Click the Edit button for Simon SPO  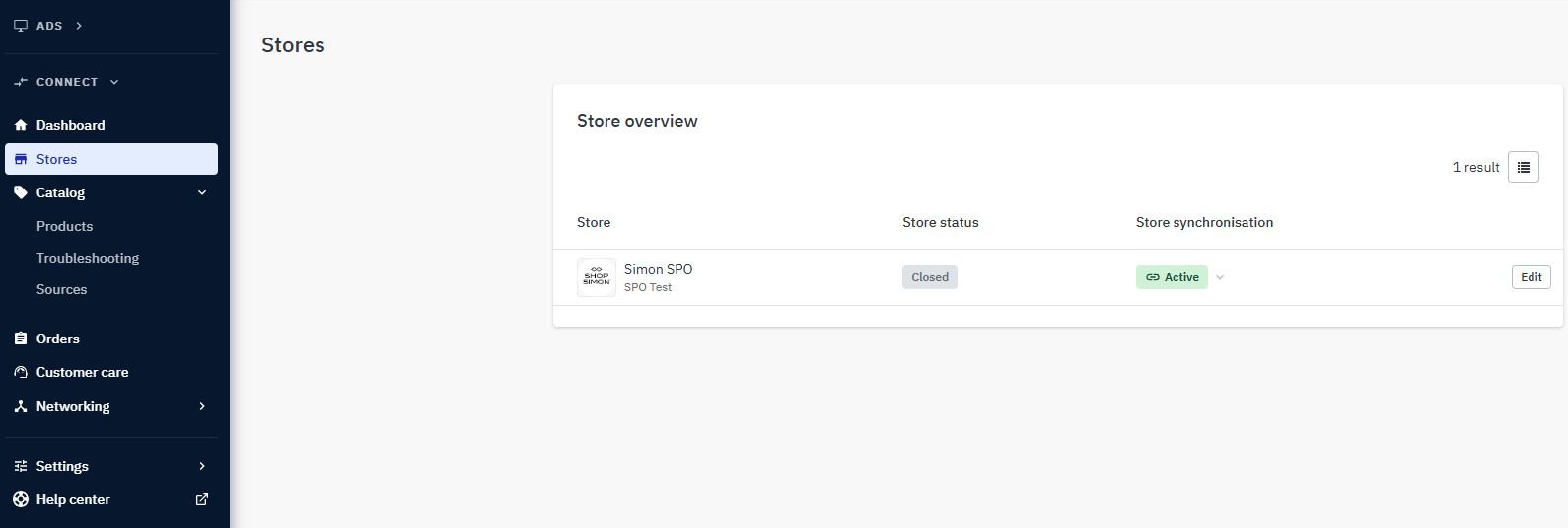click(1532, 277)
